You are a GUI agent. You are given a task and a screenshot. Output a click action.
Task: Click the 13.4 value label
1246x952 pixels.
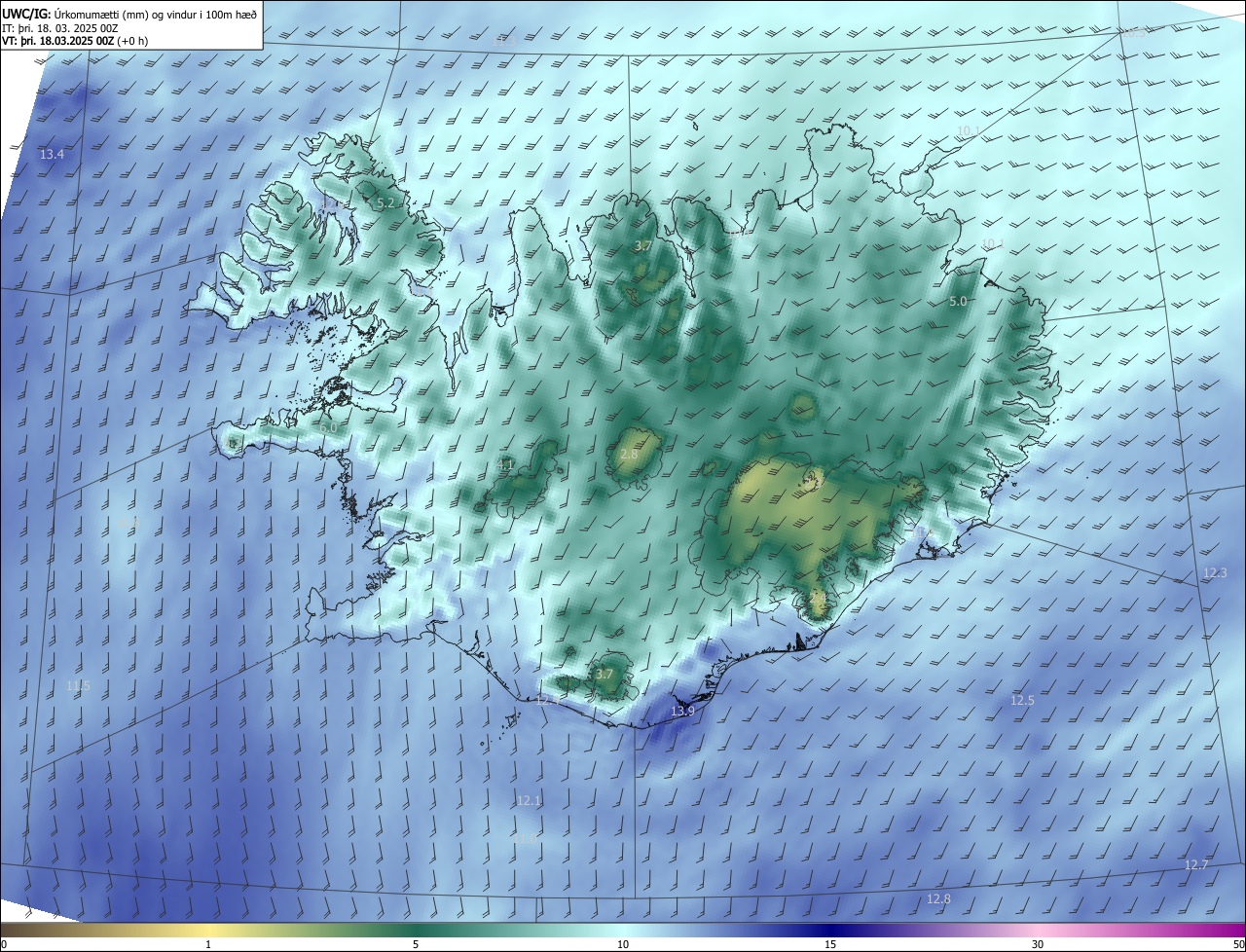click(x=52, y=155)
